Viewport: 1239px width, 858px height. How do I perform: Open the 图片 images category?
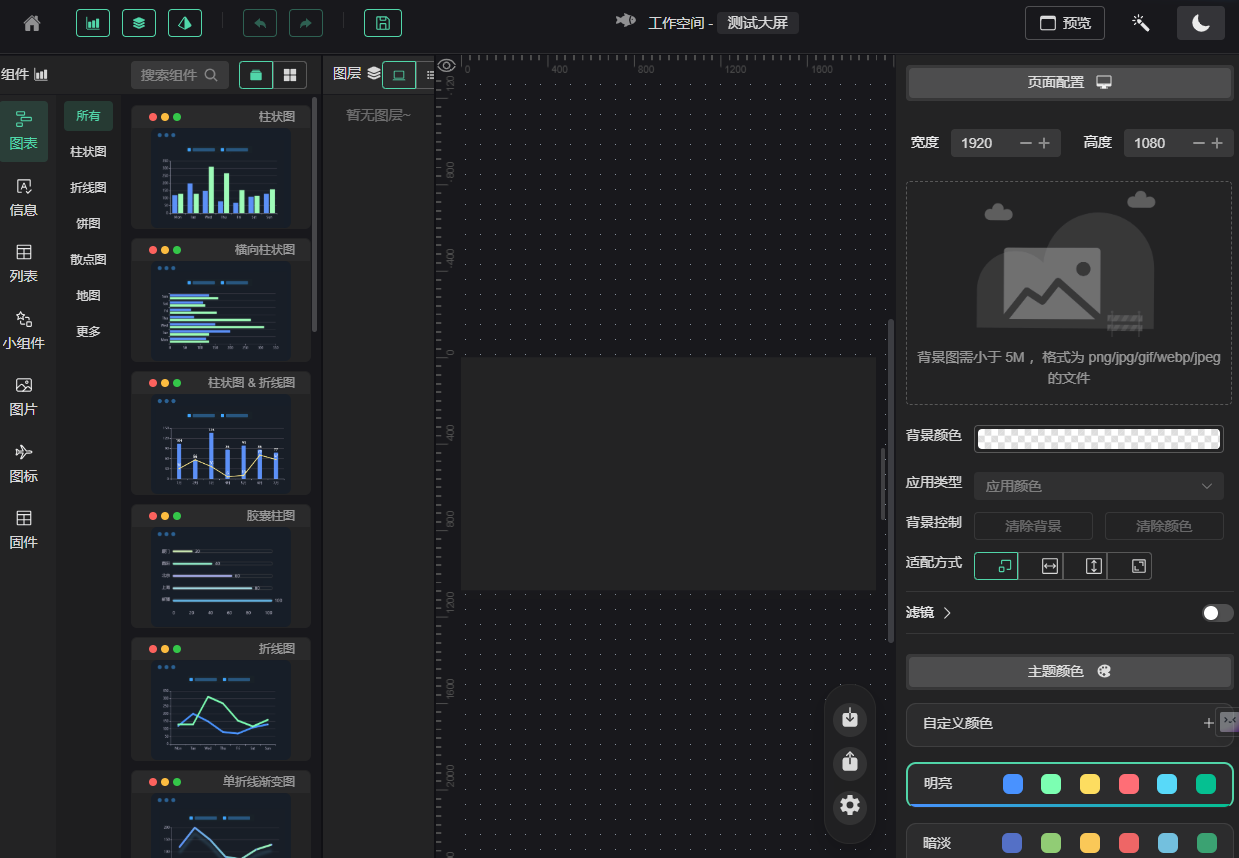24,397
